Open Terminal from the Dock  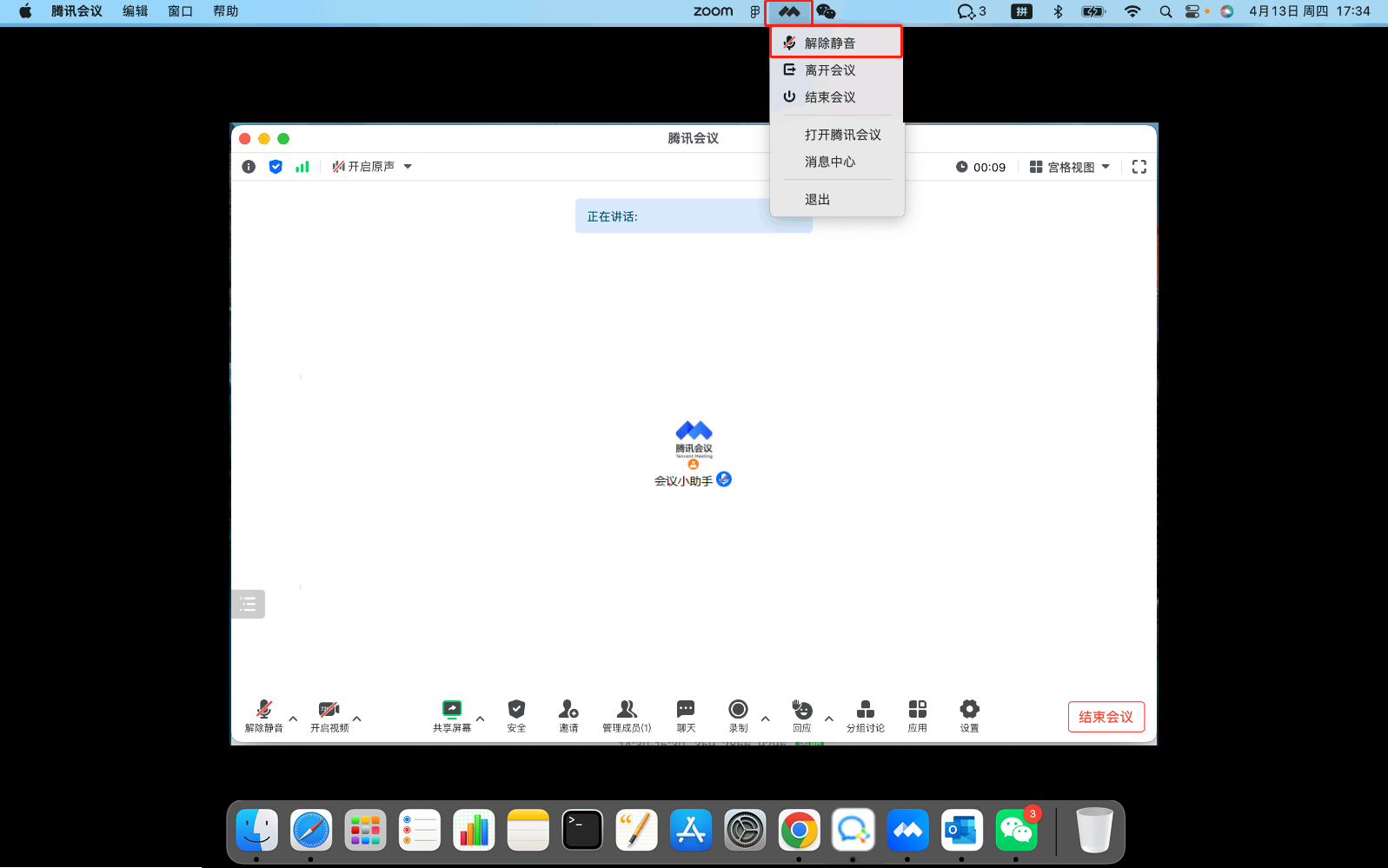582,831
